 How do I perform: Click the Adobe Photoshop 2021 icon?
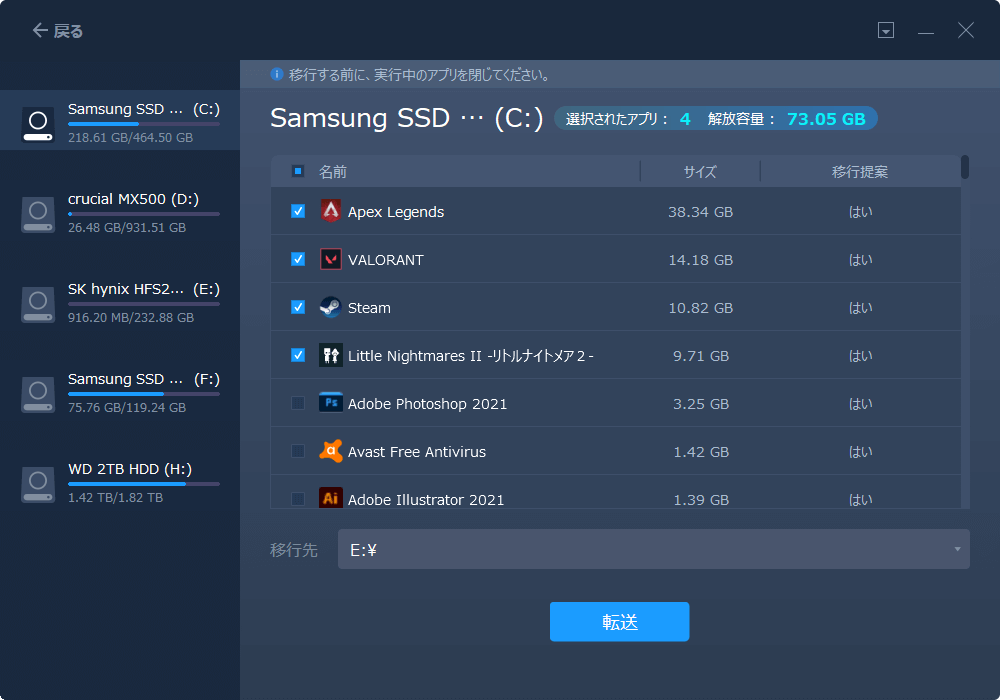click(x=330, y=403)
